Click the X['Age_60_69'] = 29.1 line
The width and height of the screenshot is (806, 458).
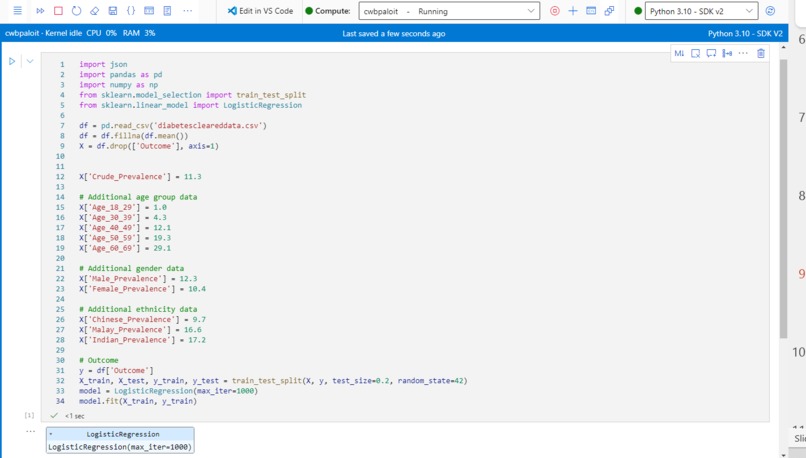click(x=125, y=248)
